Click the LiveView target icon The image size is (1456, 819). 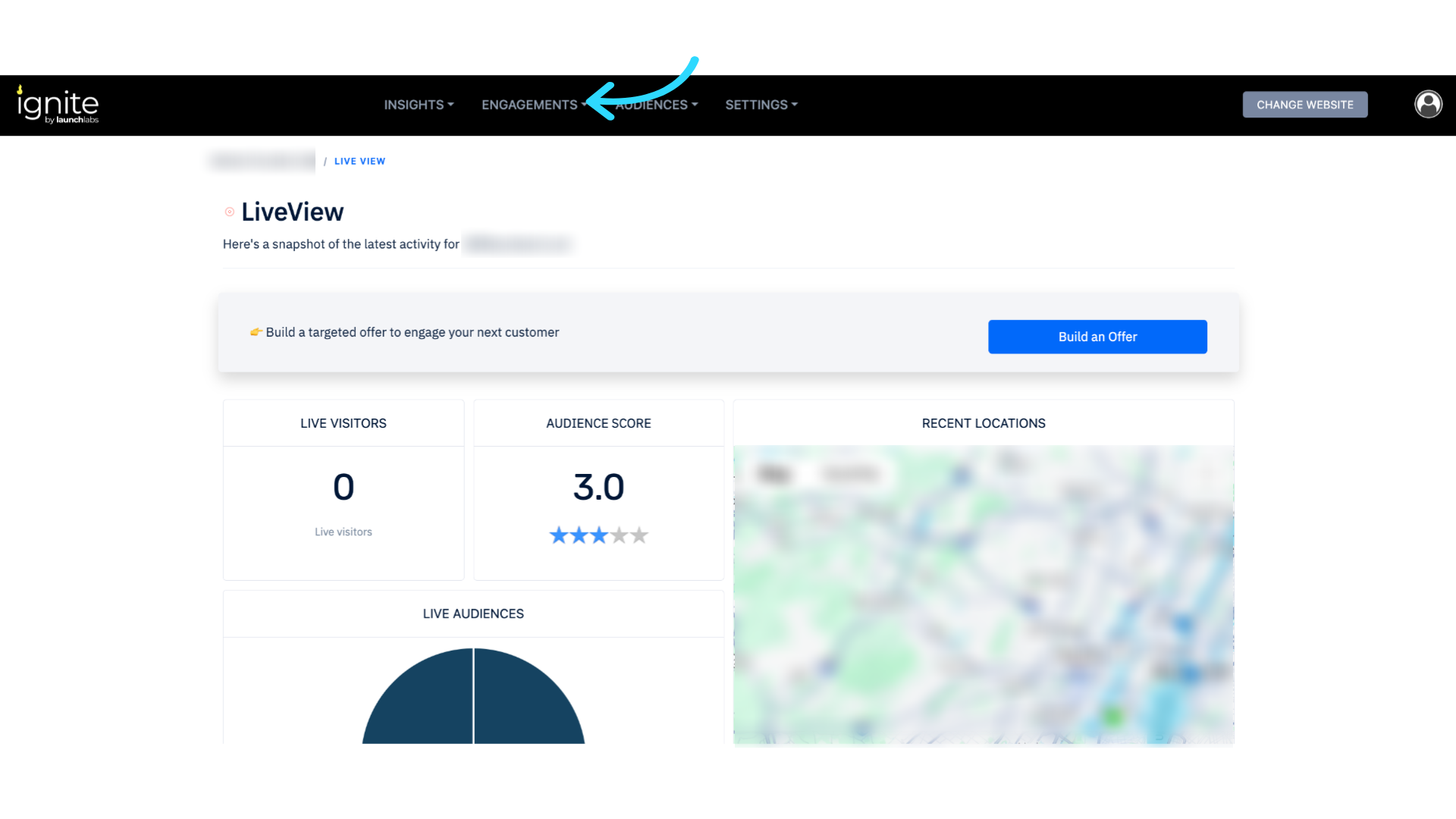[229, 212]
